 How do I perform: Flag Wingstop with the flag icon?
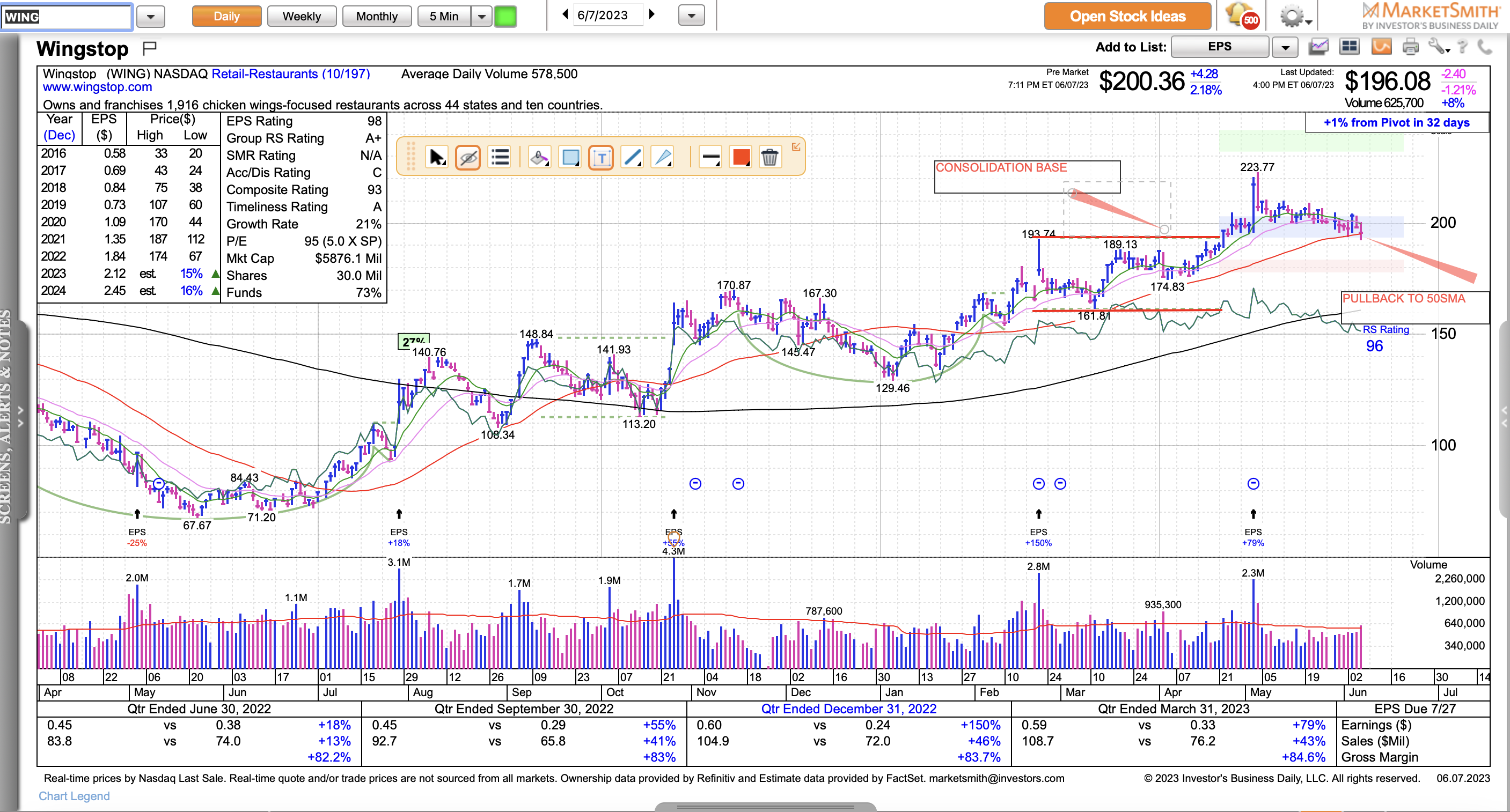coord(150,48)
